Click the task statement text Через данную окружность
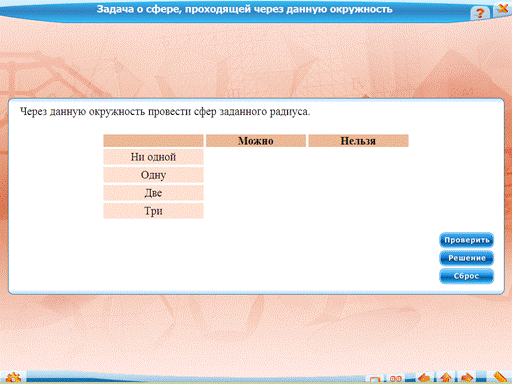The height and width of the screenshot is (384, 512). click(x=82, y=112)
